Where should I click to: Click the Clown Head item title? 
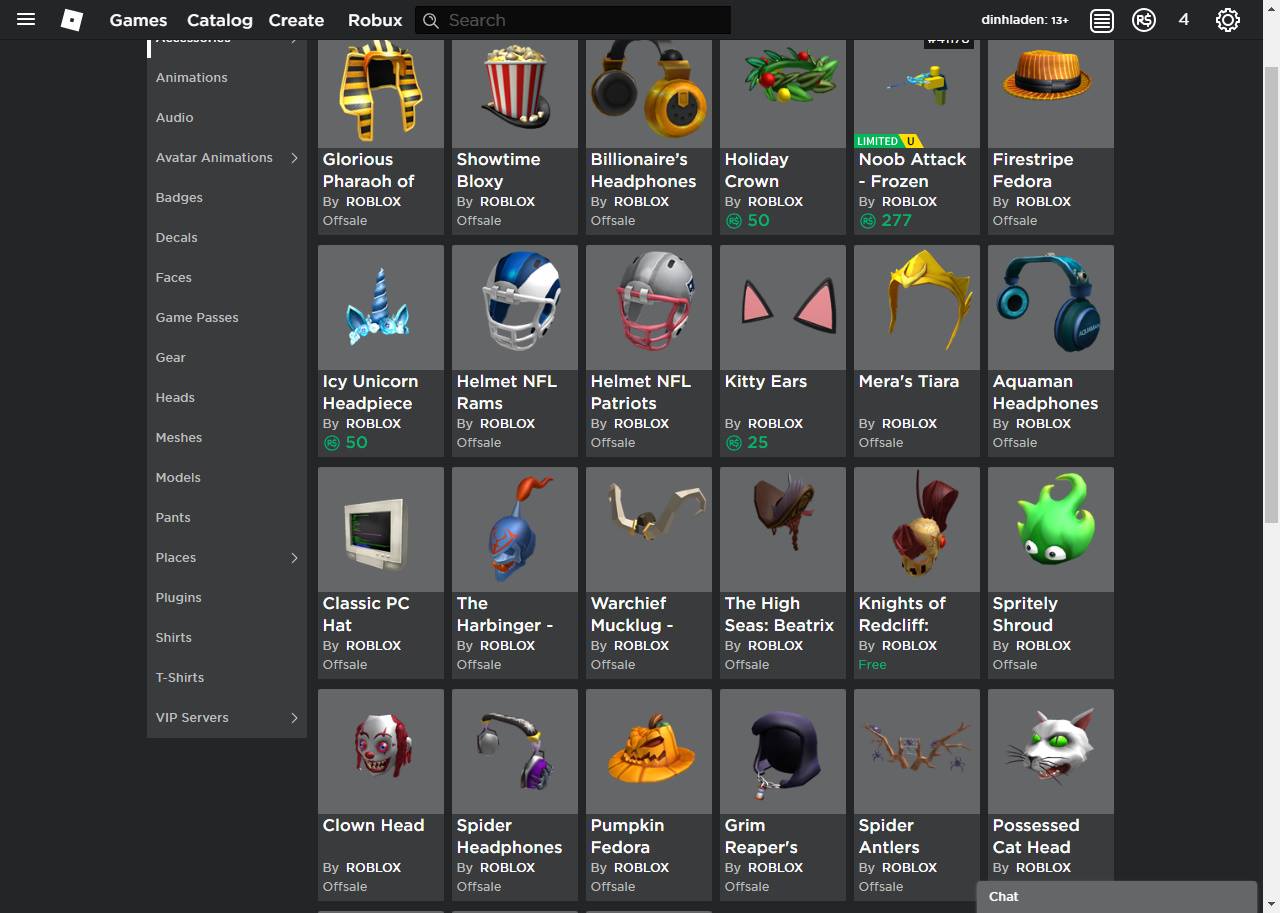[373, 825]
